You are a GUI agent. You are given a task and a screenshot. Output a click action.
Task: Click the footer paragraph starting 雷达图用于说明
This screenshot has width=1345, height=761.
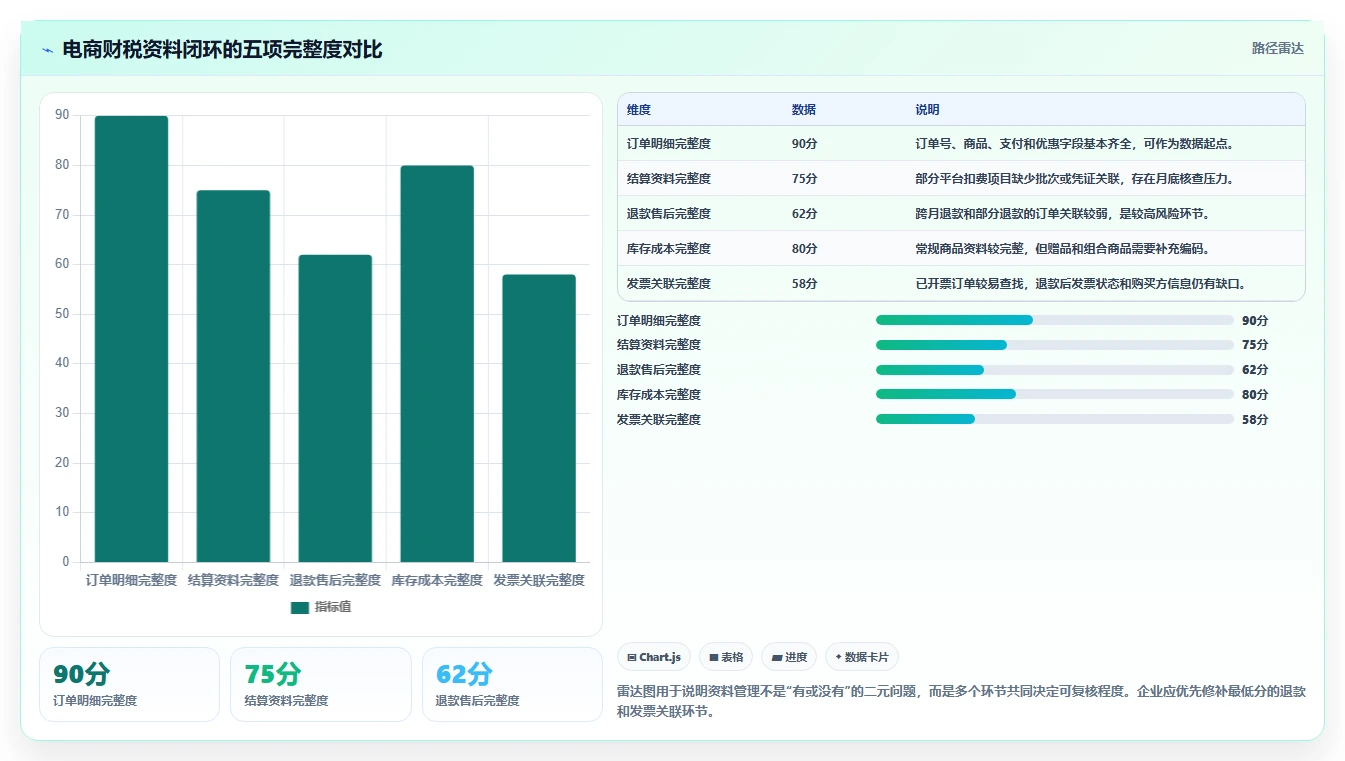(x=962, y=702)
